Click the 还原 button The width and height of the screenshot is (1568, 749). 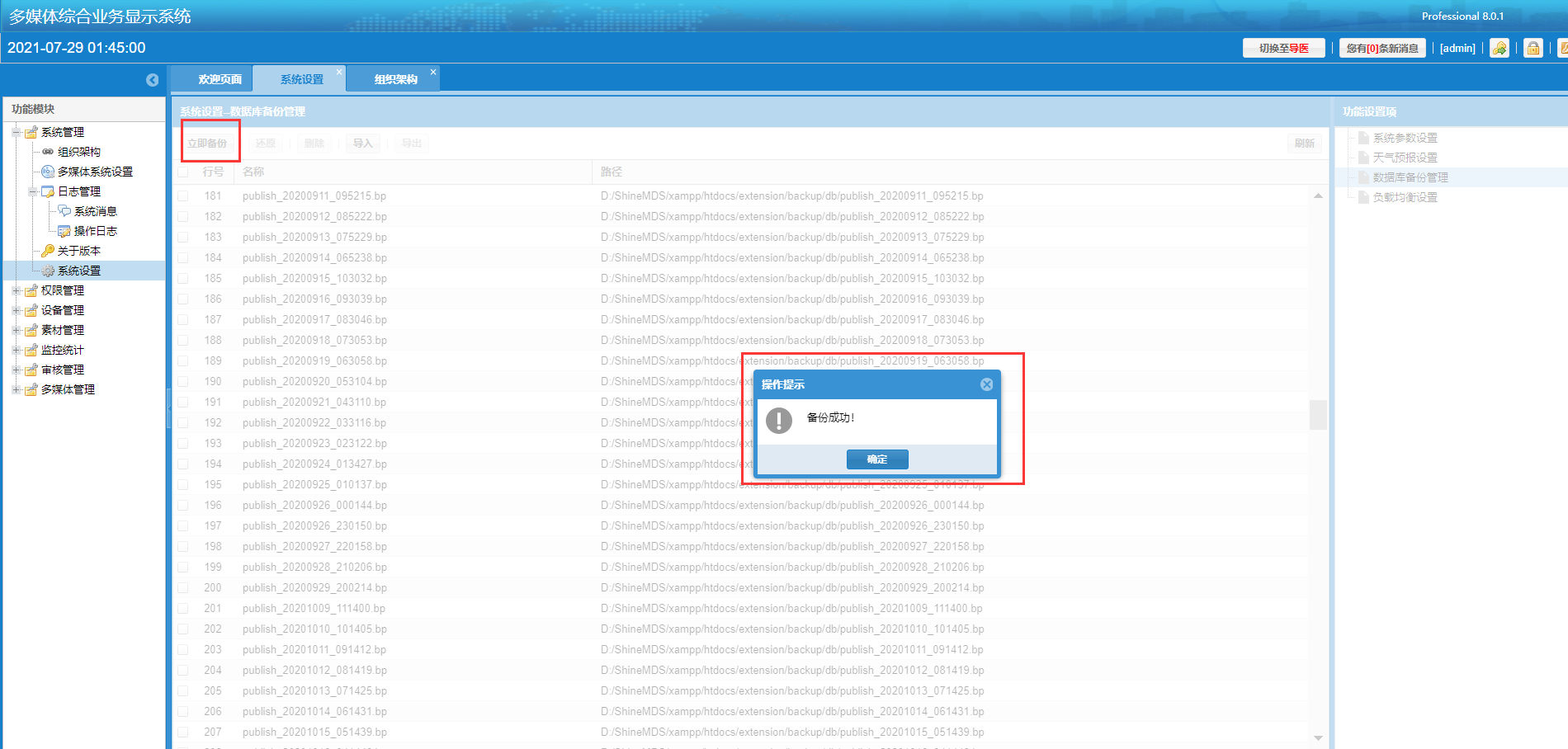tap(266, 144)
